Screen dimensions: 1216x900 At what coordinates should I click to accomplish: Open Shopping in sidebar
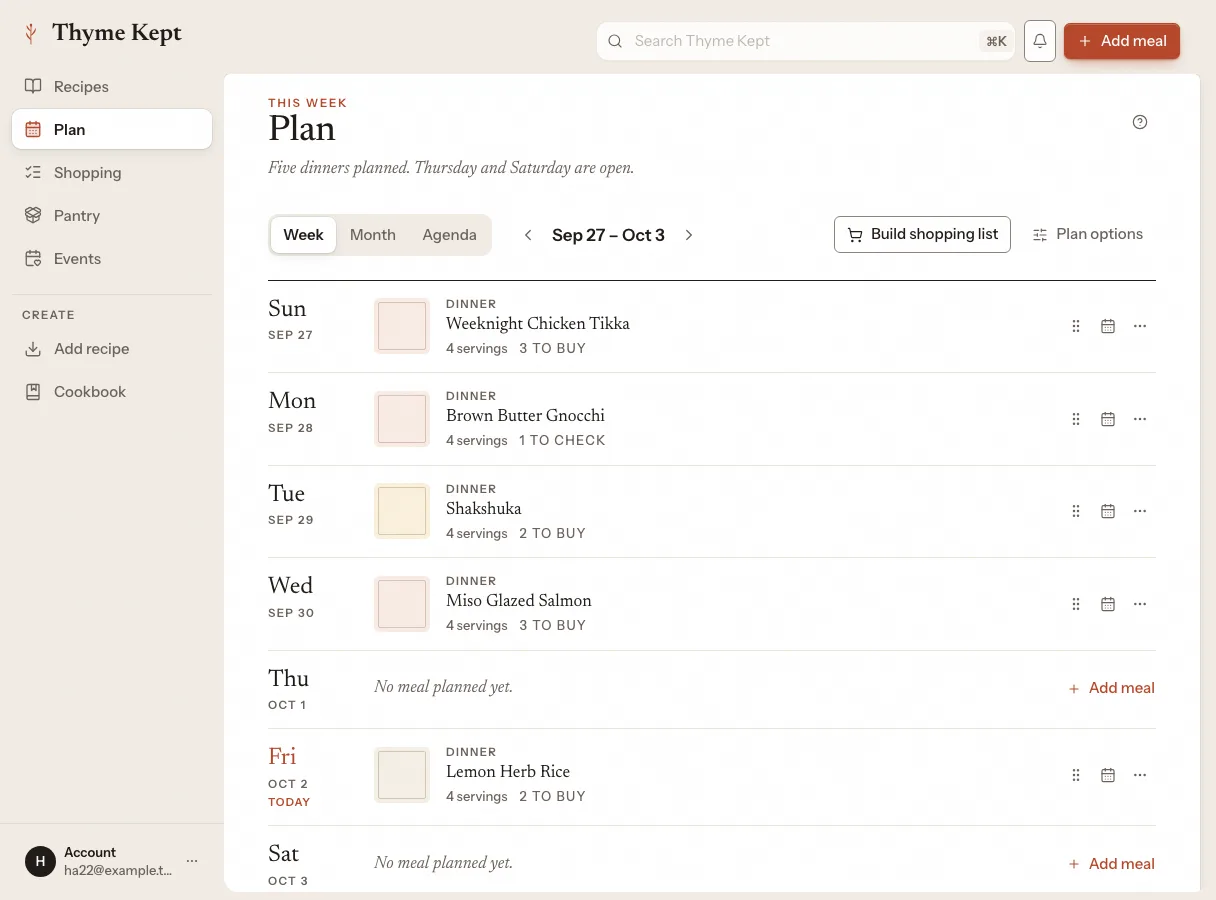[x=112, y=173]
